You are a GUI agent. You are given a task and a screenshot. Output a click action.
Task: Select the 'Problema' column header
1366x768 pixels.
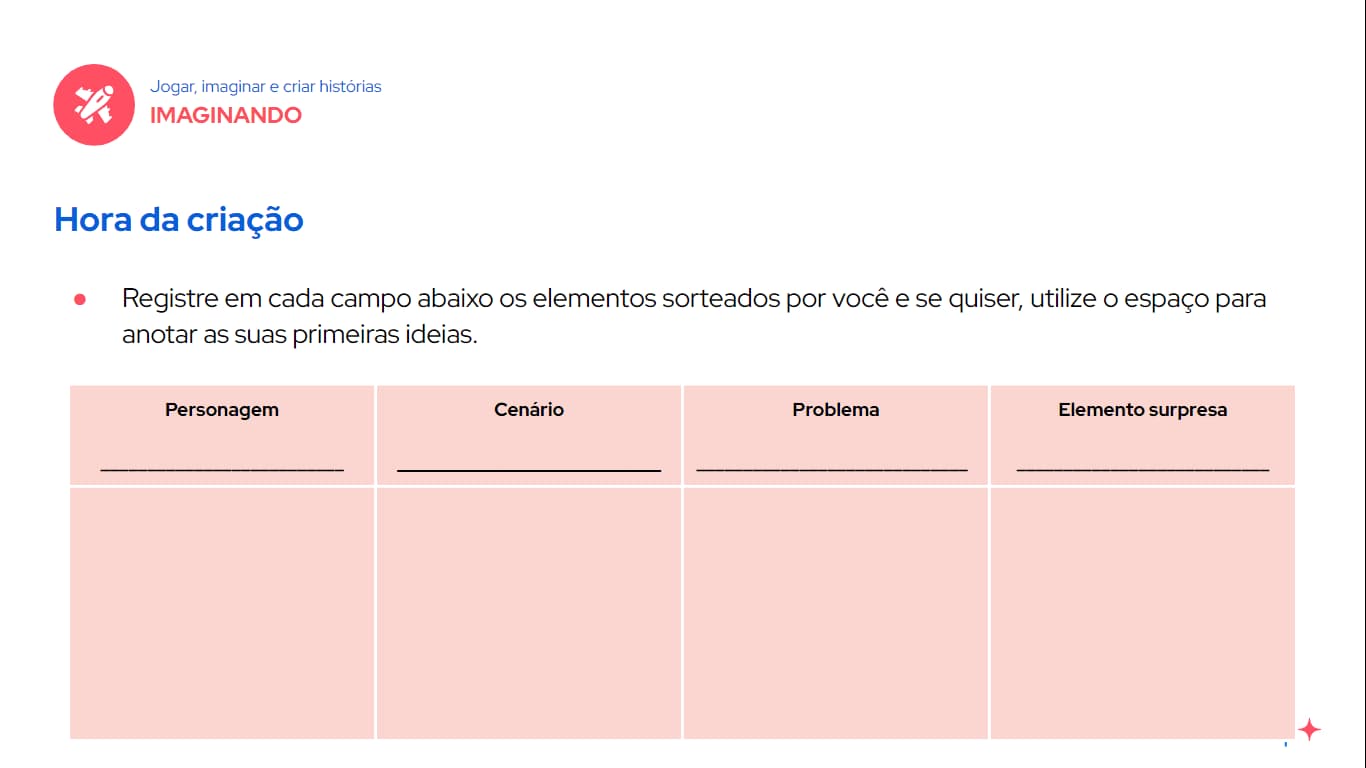(x=836, y=410)
